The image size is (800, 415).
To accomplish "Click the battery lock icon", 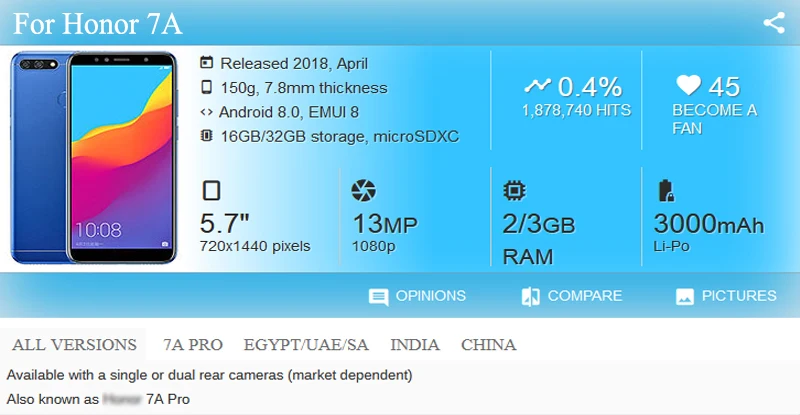I will (665, 190).
